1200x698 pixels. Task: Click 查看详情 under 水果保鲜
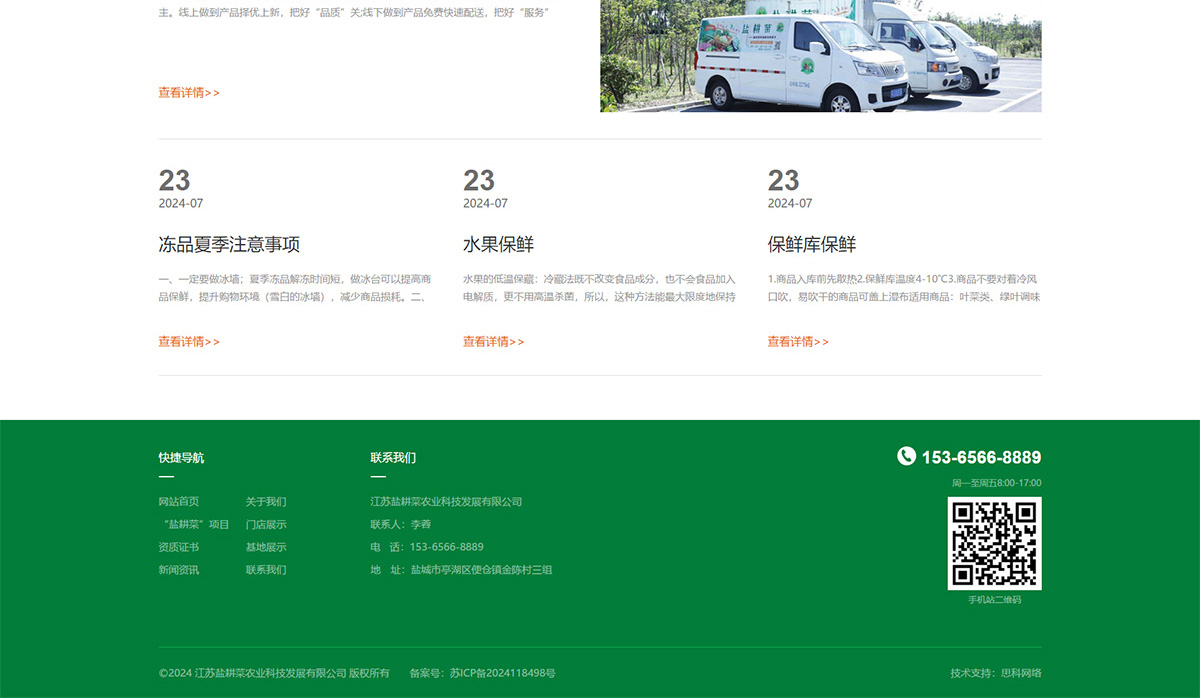pyautogui.click(x=490, y=342)
